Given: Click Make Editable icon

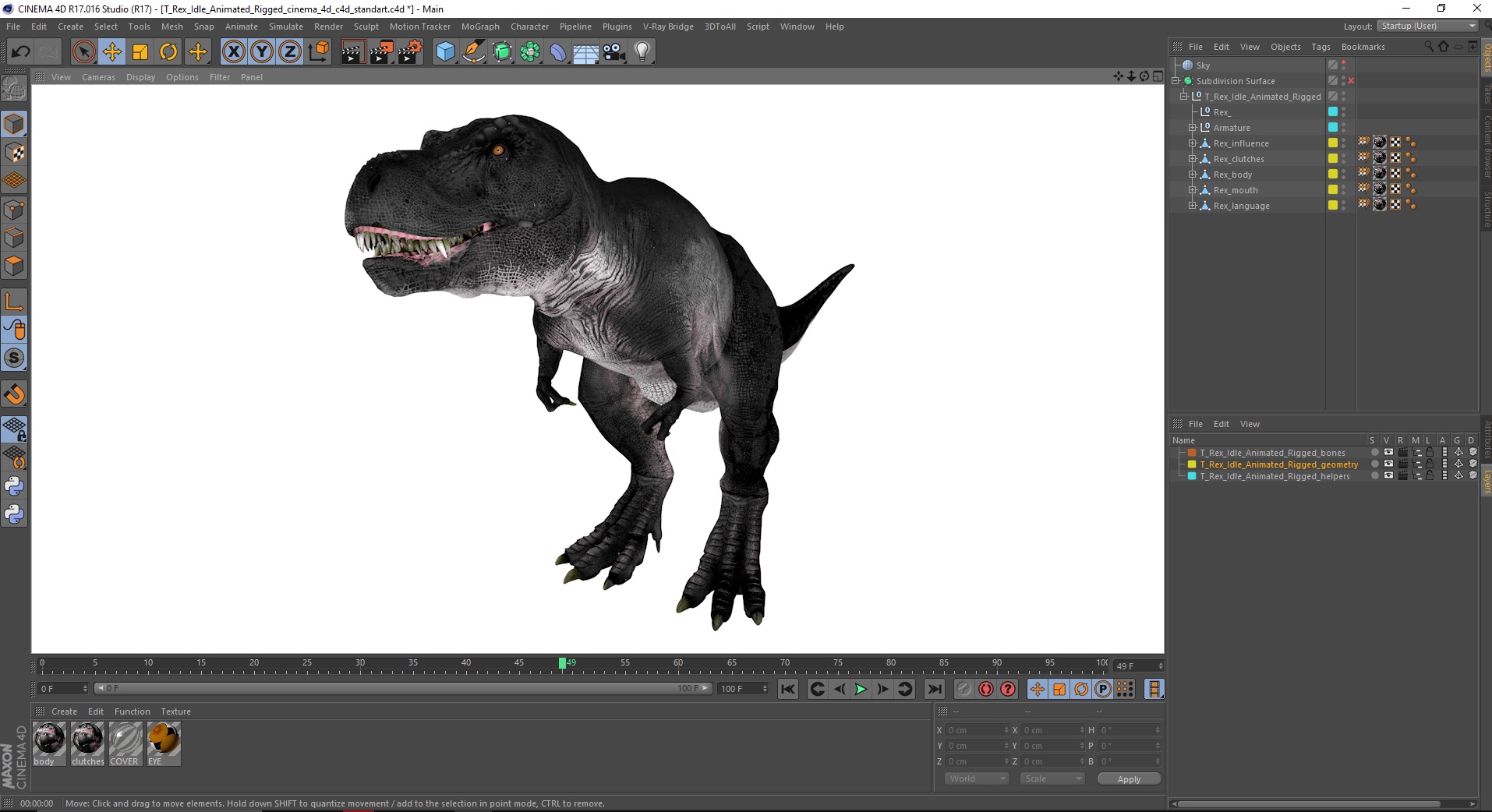Looking at the screenshot, I should tap(14, 90).
